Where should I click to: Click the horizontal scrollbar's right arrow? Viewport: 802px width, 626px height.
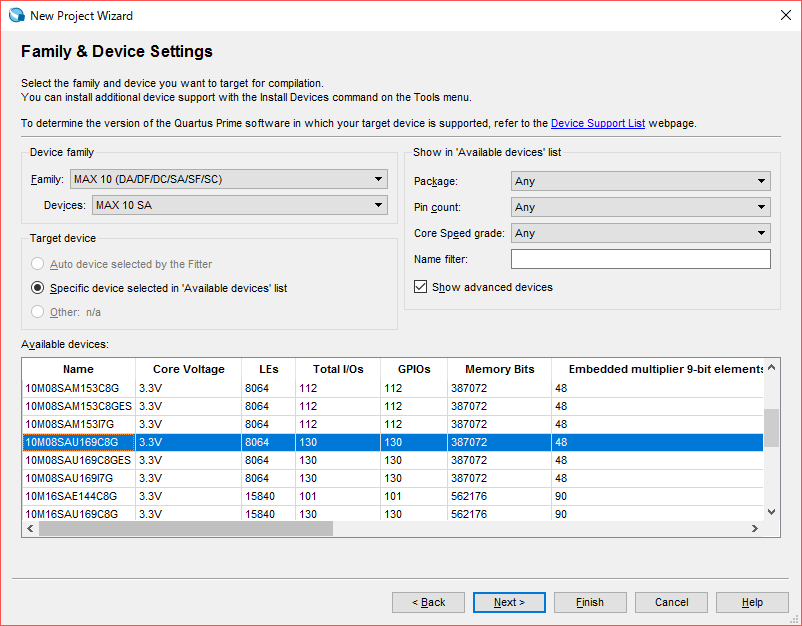pos(756,527)
